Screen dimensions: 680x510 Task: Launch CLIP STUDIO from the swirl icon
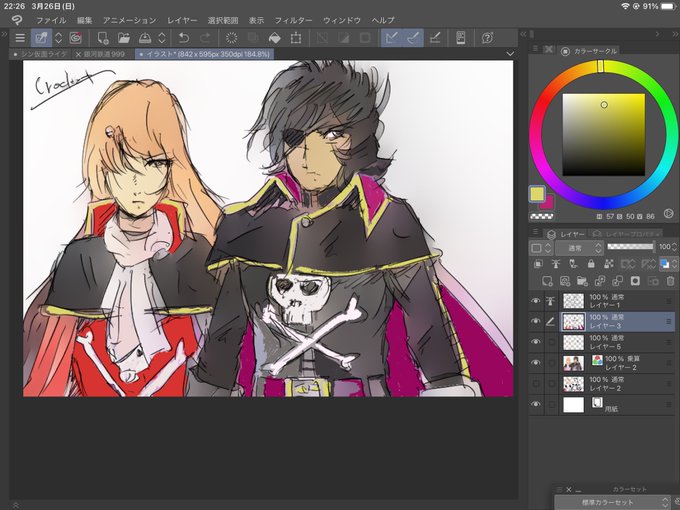pyautogui.click(x=76, y=38)
